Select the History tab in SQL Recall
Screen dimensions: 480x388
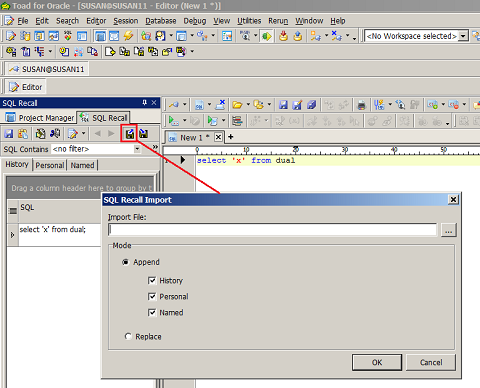pyautogui.click(x=17, y=165)
